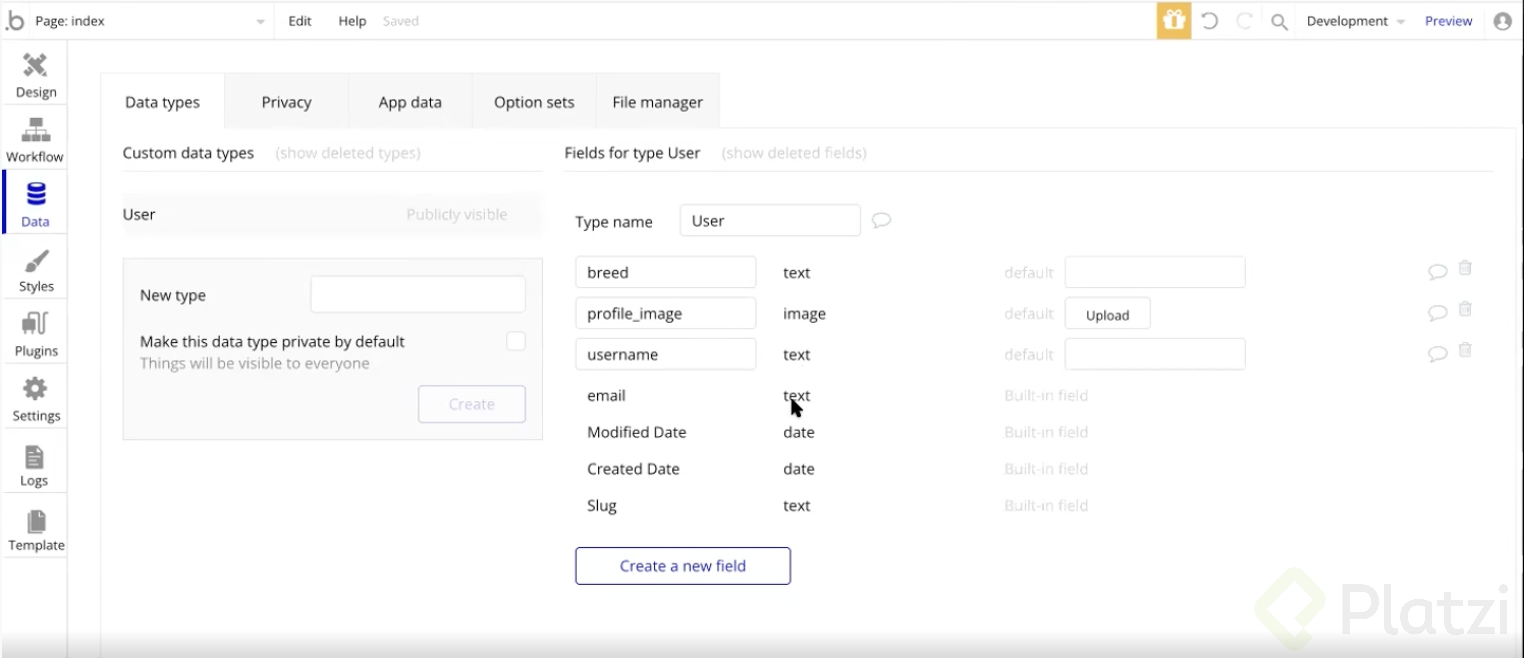Image resolution: width=1524 pixels, height=658 pixels.
Task: Open the Edit menu
Action: (300, 21)
